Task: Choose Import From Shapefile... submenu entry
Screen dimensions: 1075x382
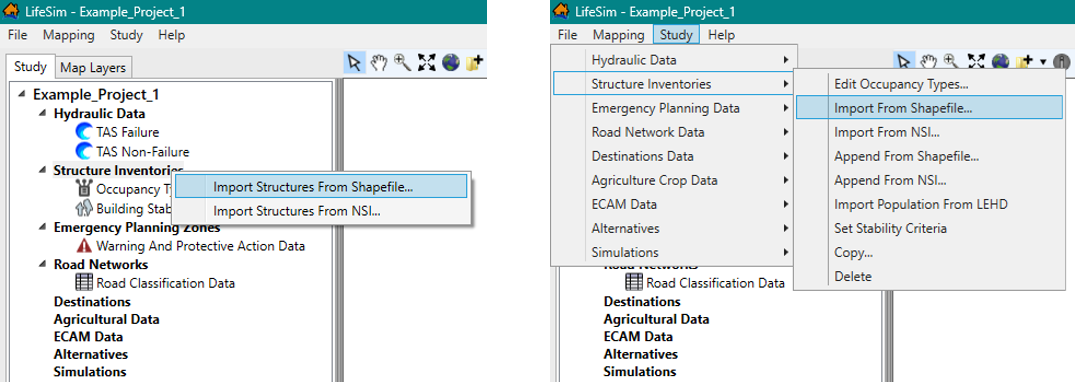Action: tap(929, 108)
